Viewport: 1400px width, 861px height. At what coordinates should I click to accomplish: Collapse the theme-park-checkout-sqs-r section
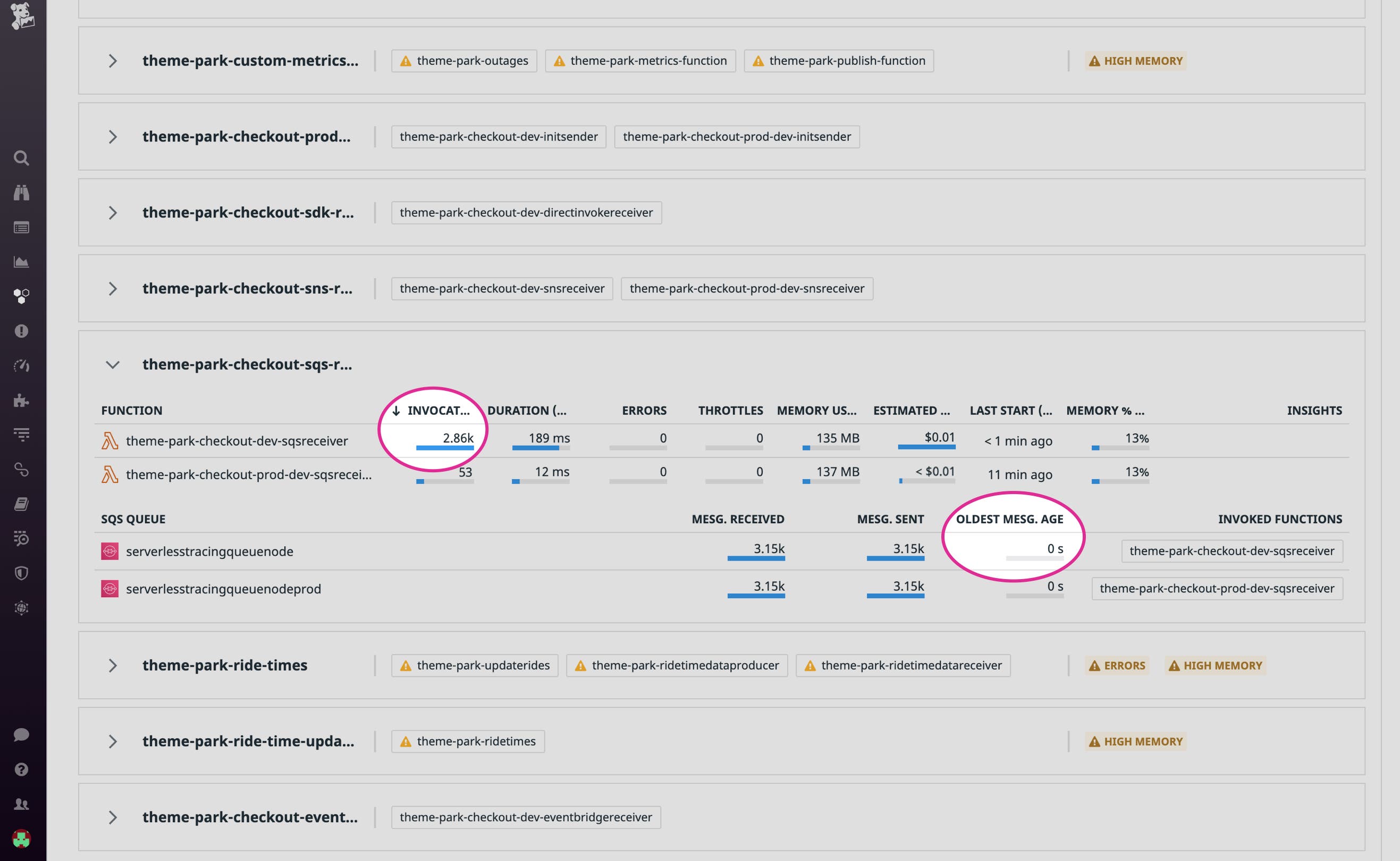click(x=112, y=364)
